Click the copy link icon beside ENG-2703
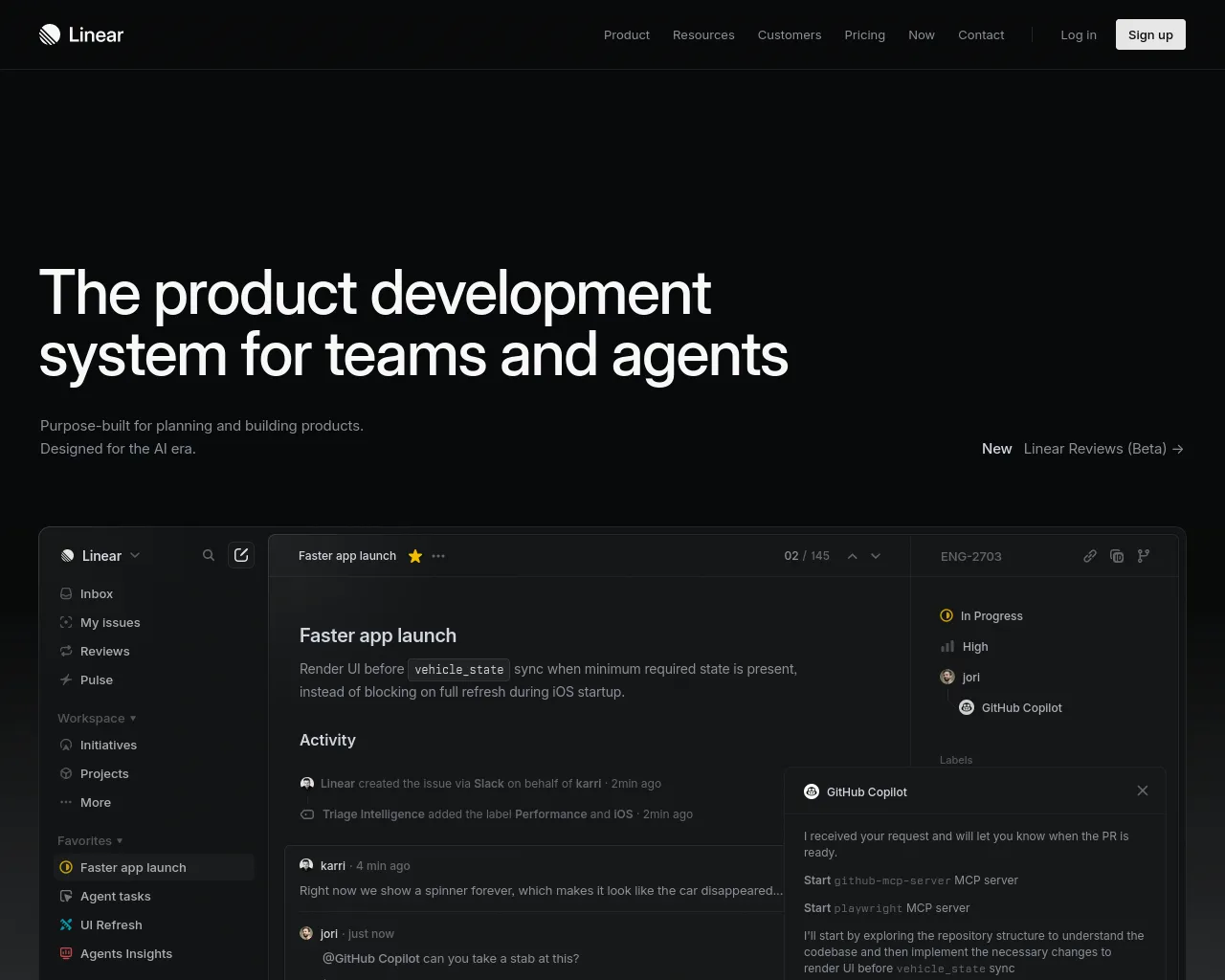1225x980 pixels. (1089, 556)
